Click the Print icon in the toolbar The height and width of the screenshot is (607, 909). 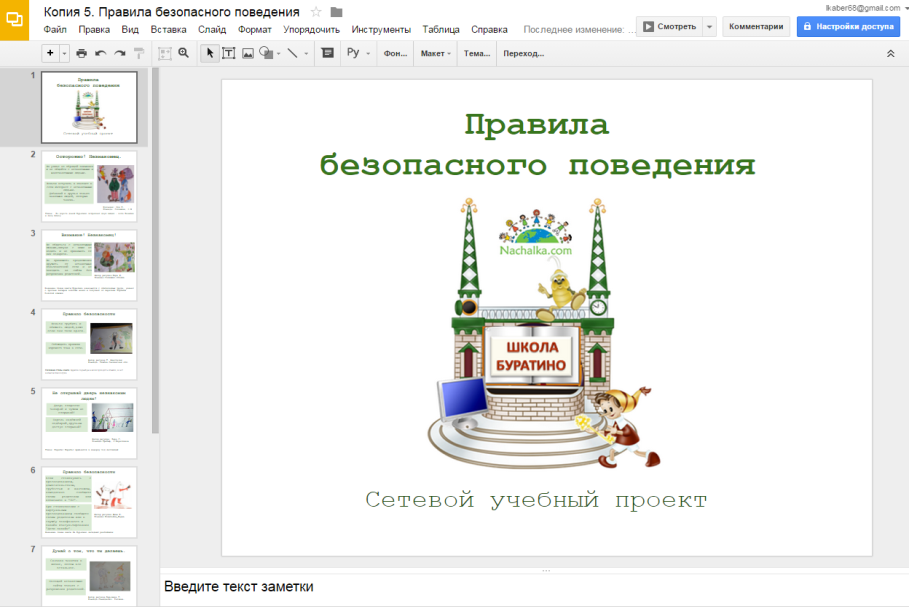tap(82, 53)
